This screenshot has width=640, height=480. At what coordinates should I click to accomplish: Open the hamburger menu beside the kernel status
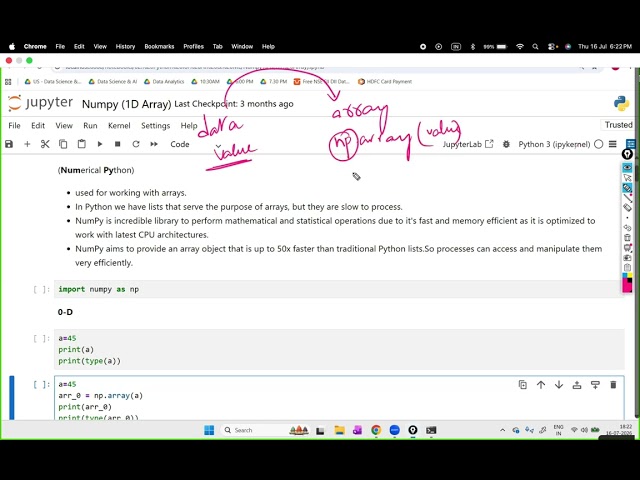pos(613,144)
